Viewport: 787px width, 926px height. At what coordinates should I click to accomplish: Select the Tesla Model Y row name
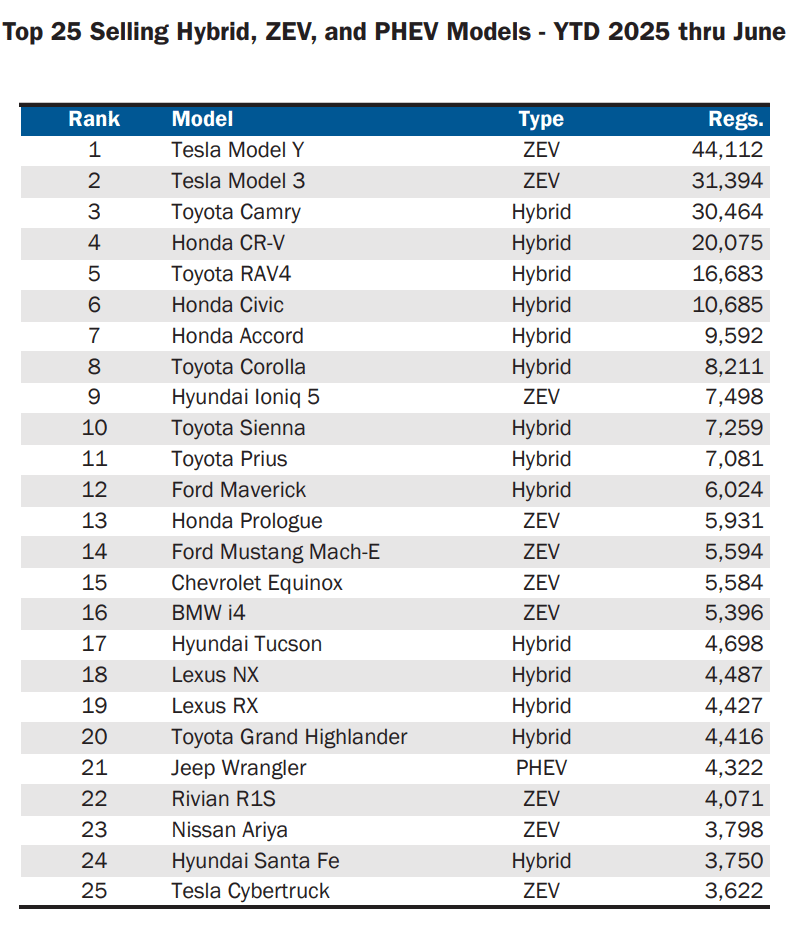point(236,150)
